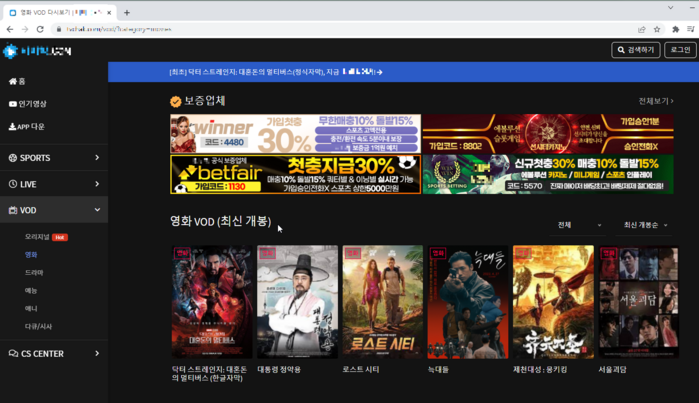Collapse the VOD sidebar section

click(x=54, y=210)
